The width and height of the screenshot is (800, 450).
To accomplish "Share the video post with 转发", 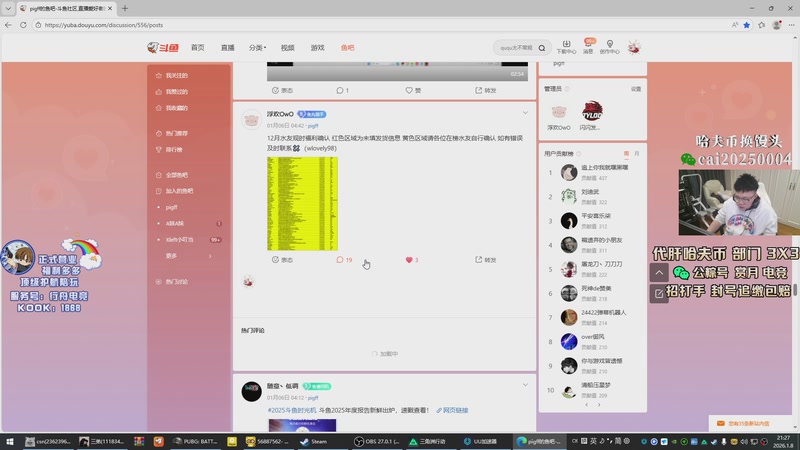I will point(486,90).
